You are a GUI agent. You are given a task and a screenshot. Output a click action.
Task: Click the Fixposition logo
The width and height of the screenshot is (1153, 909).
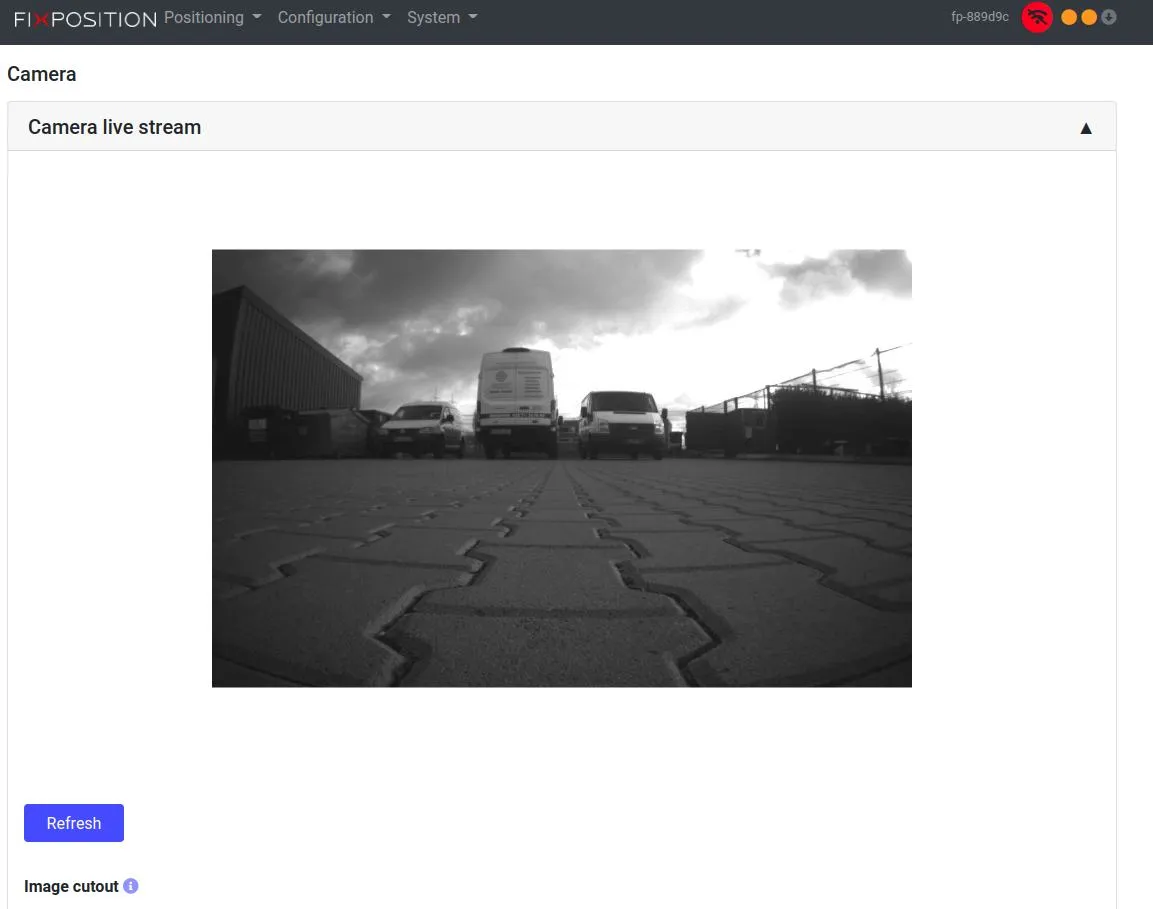pyautogui.click(x=85, y=19)
